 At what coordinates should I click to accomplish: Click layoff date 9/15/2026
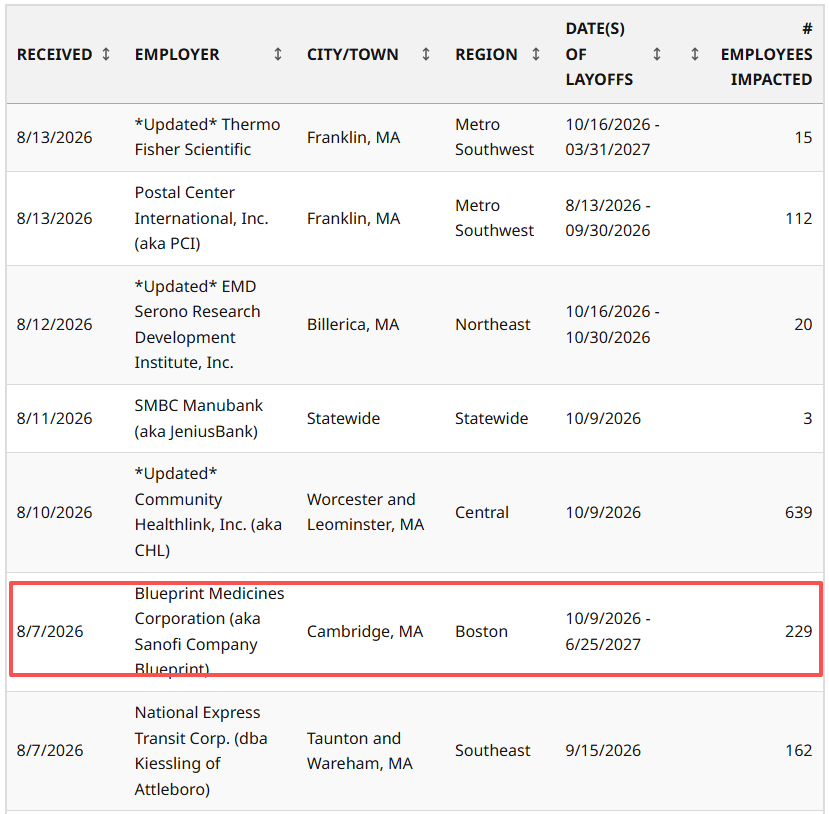603,750
